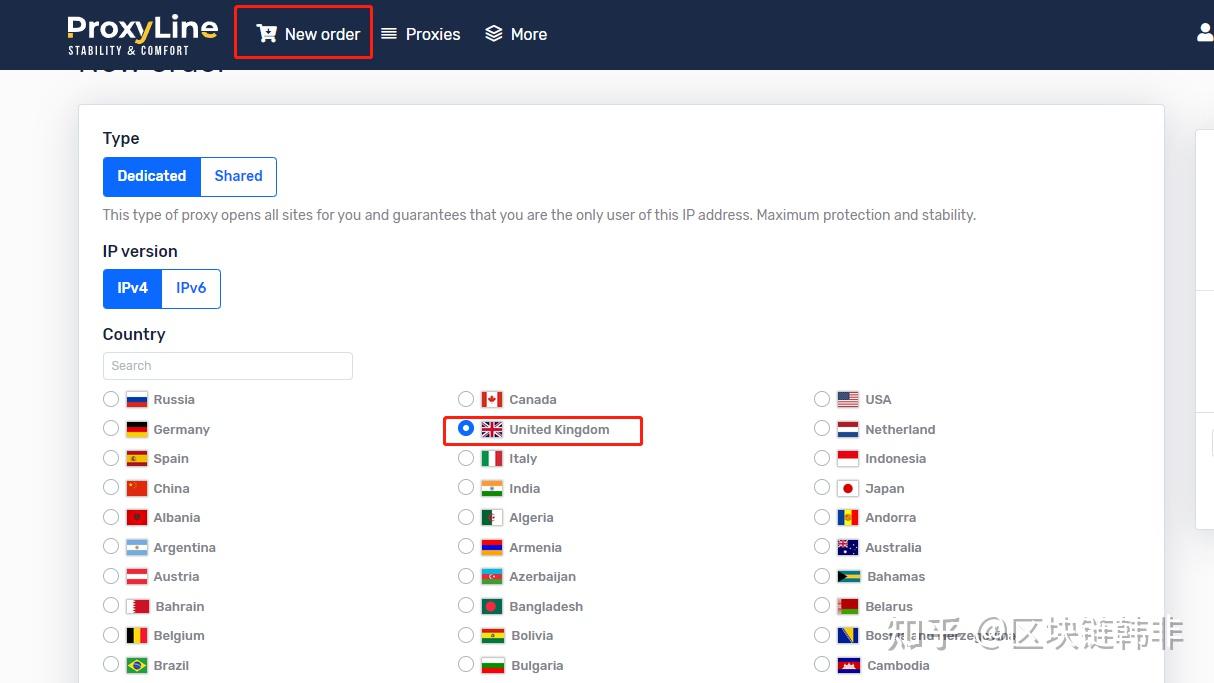Click the Bangladesh country label

click(546, 607)
